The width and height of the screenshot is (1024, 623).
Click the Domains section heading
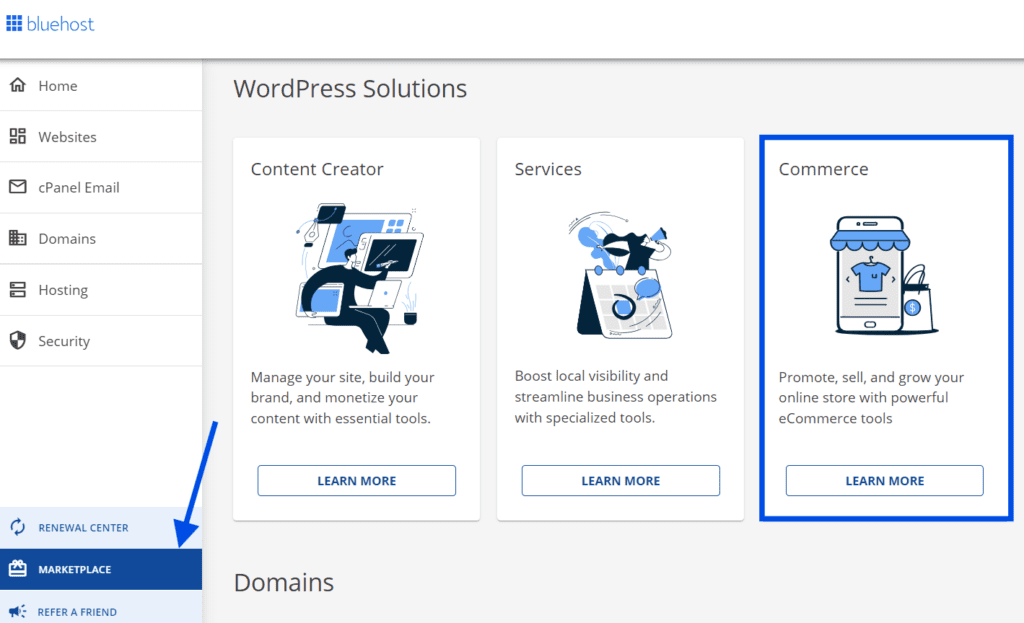click(283, 583)
